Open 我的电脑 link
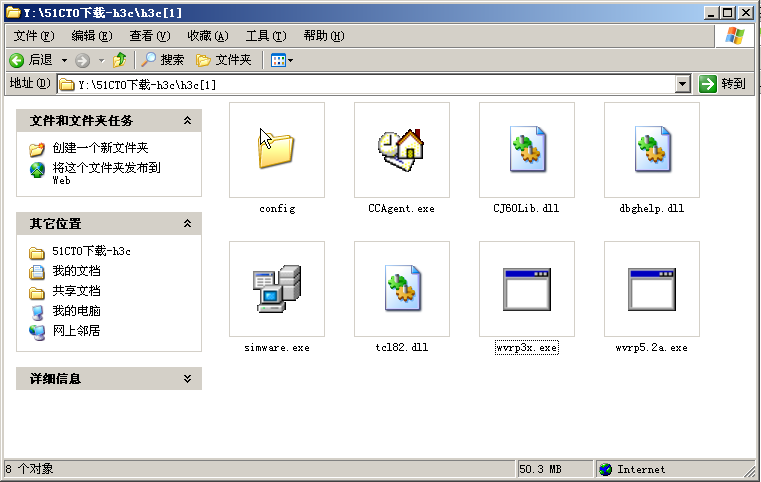This screenshot has width=761, height=482. pos(76,311)
